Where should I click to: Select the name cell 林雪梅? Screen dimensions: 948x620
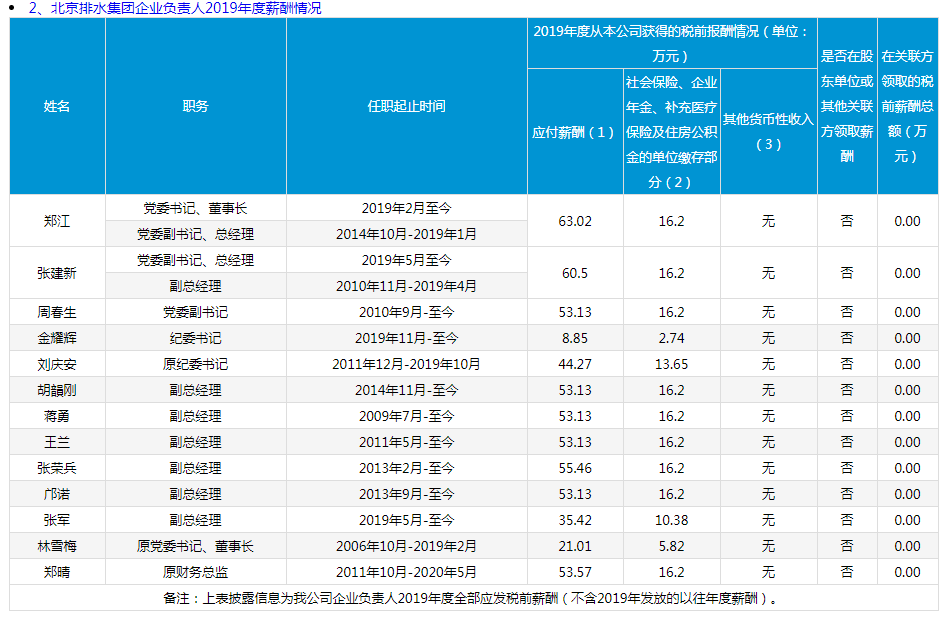57,547
